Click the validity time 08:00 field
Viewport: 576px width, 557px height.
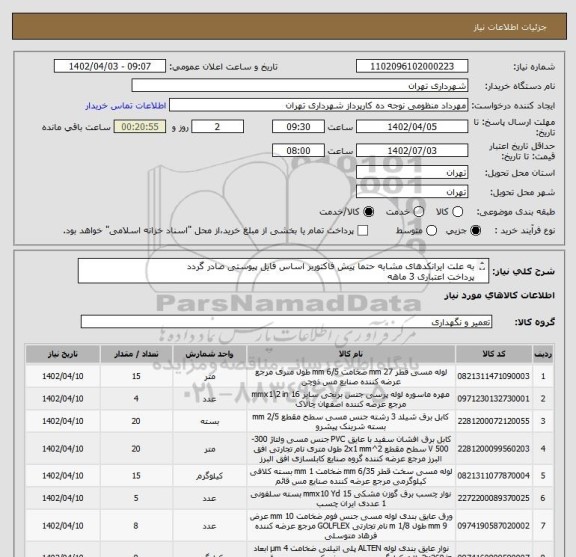(x=298, y=151)
